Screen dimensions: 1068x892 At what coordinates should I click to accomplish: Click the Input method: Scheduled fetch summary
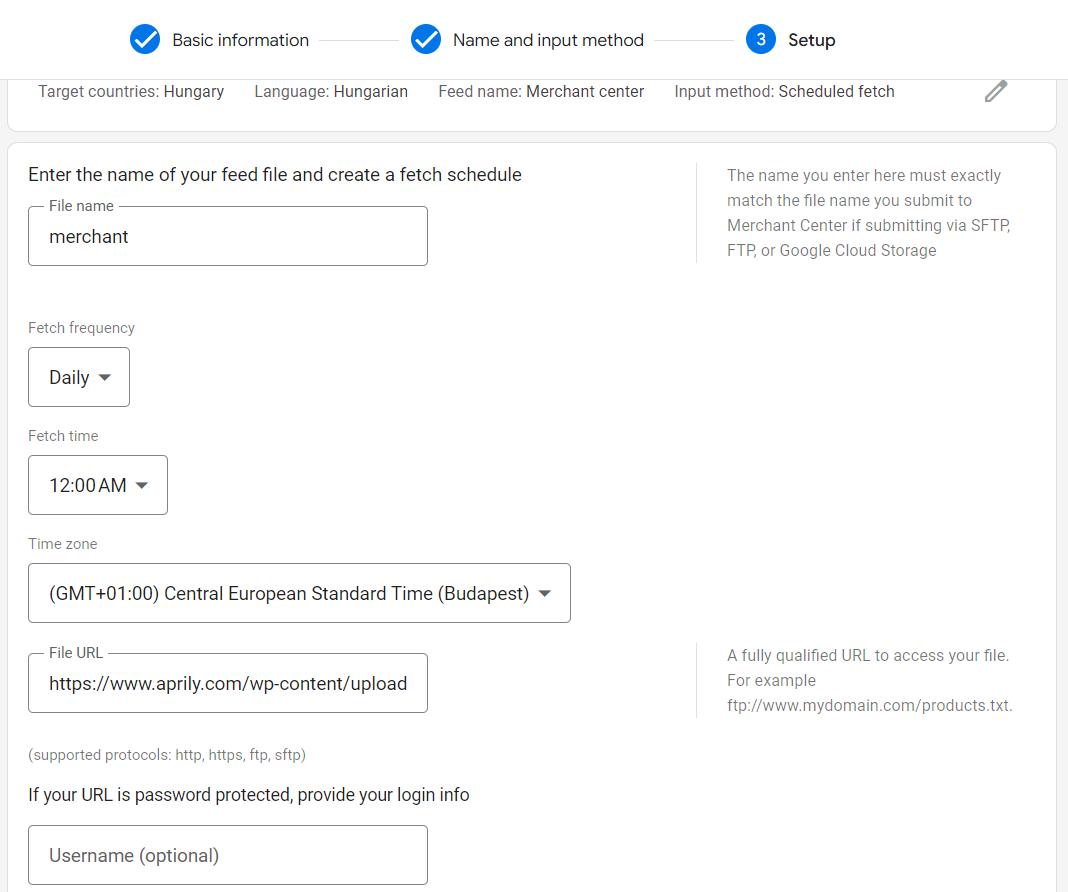[784, 92]
